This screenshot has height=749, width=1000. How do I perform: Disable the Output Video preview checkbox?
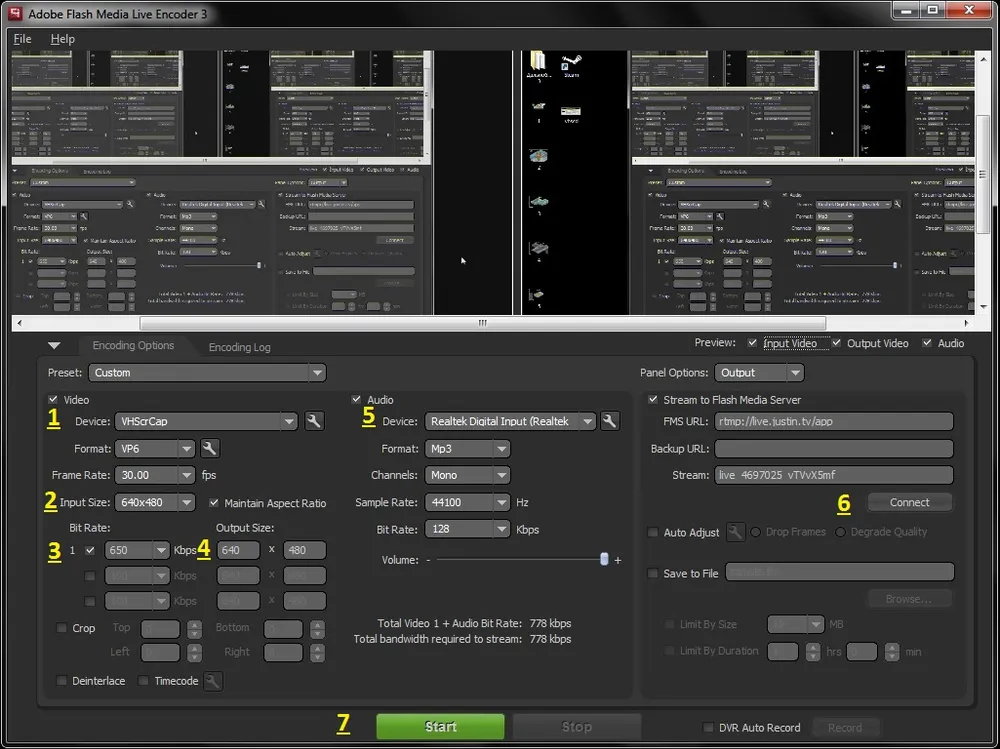coord(836,344)
